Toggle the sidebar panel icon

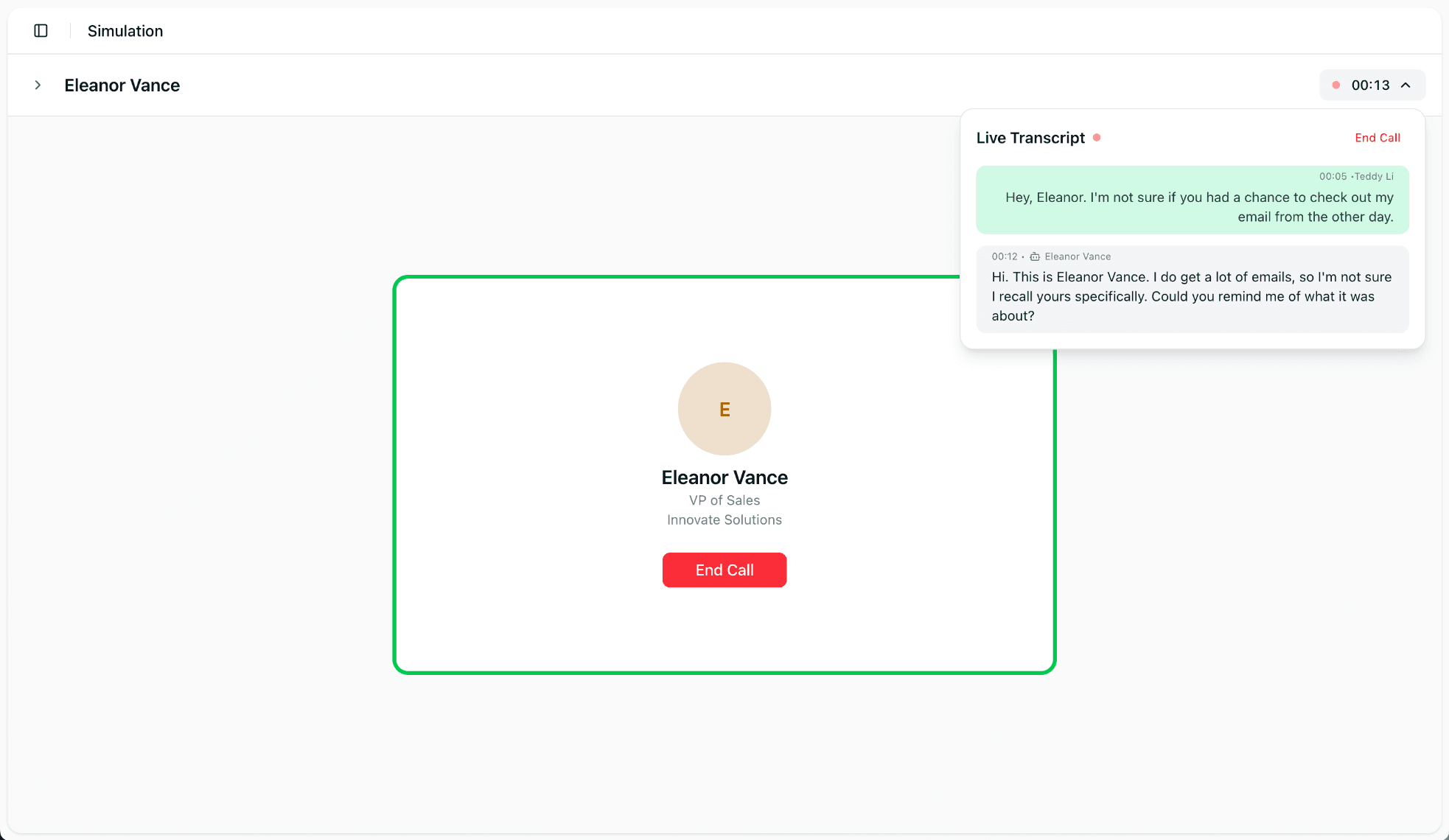41,30
